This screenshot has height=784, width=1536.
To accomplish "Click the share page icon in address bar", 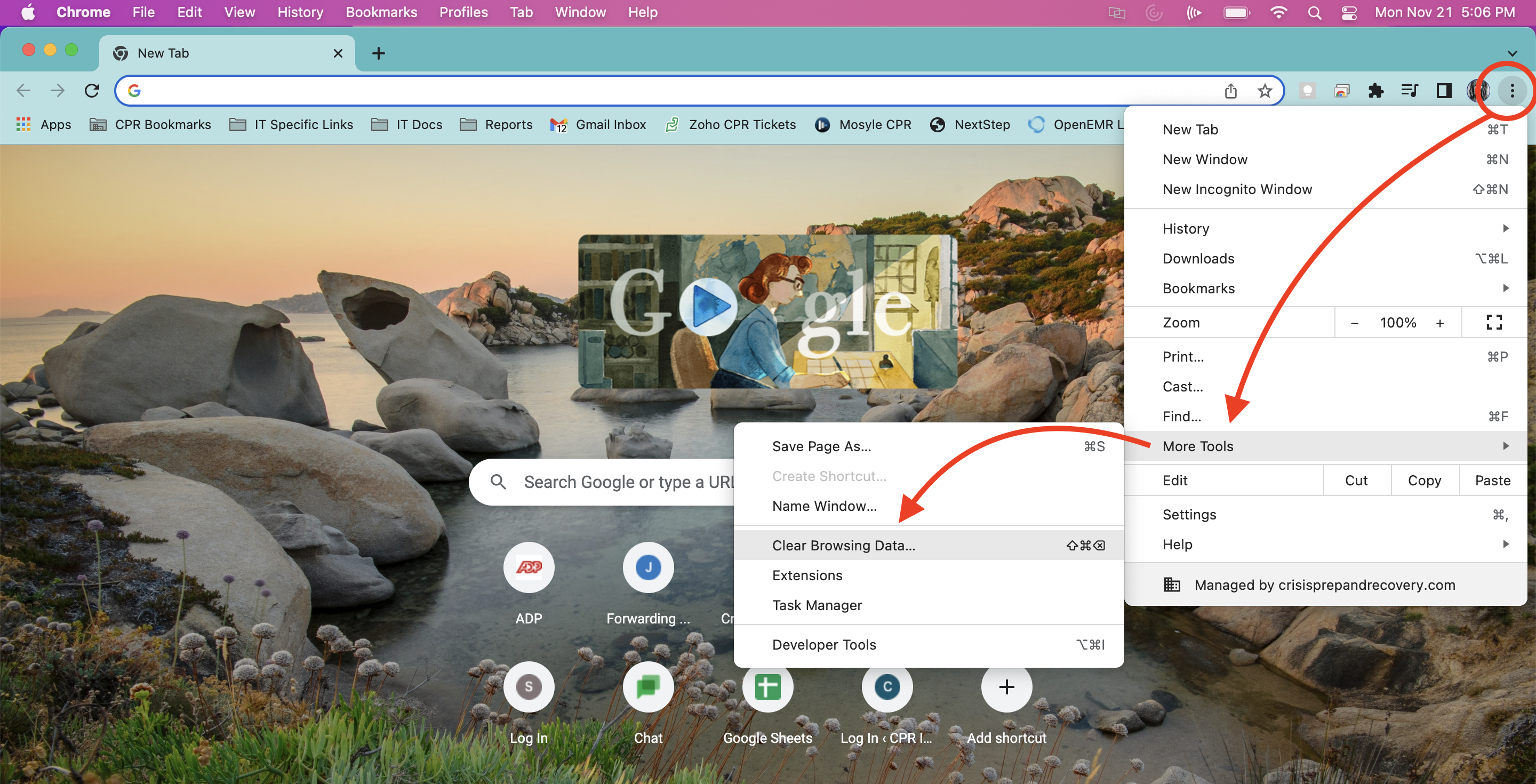I will [1231, 91].
